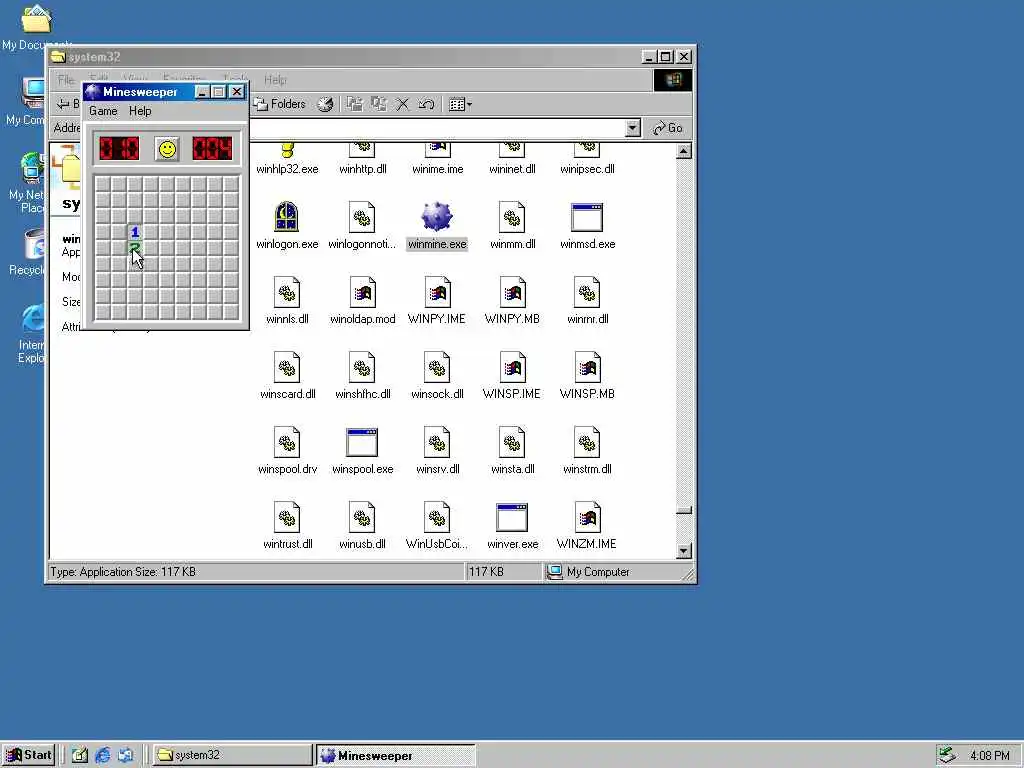Click the Move To toolbar icon
1024x768 pixels.
(354, 104)
